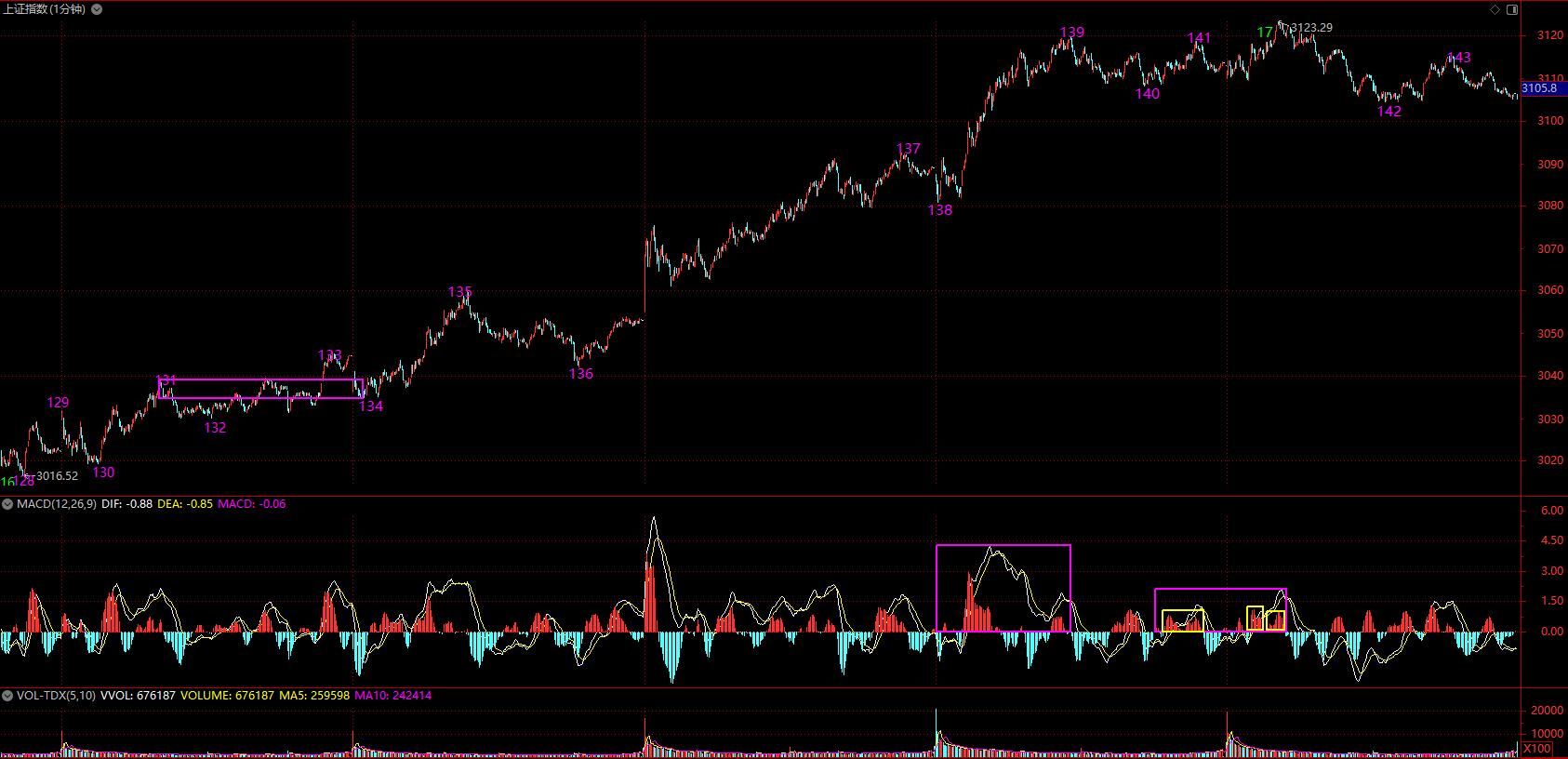This screenshot has width=1568, height=759.
Task: Click the 3060 price axis label
Action: pyautogui.click(x=1551, y=290)
